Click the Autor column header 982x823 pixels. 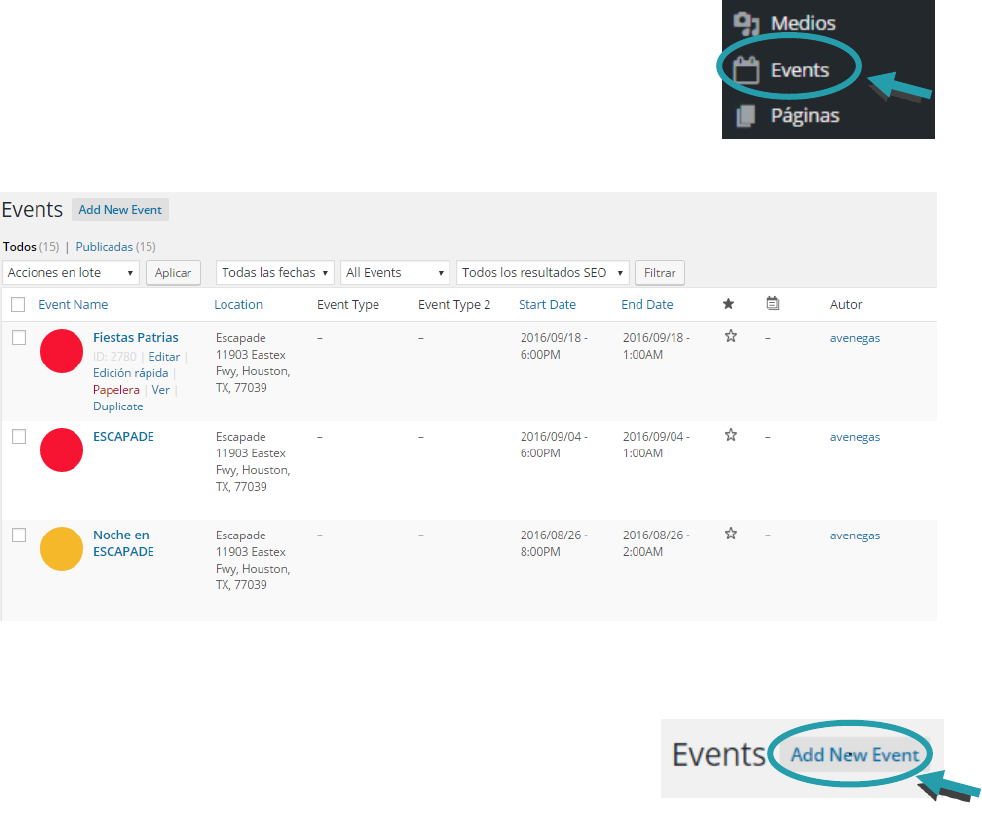click(846, 304)
